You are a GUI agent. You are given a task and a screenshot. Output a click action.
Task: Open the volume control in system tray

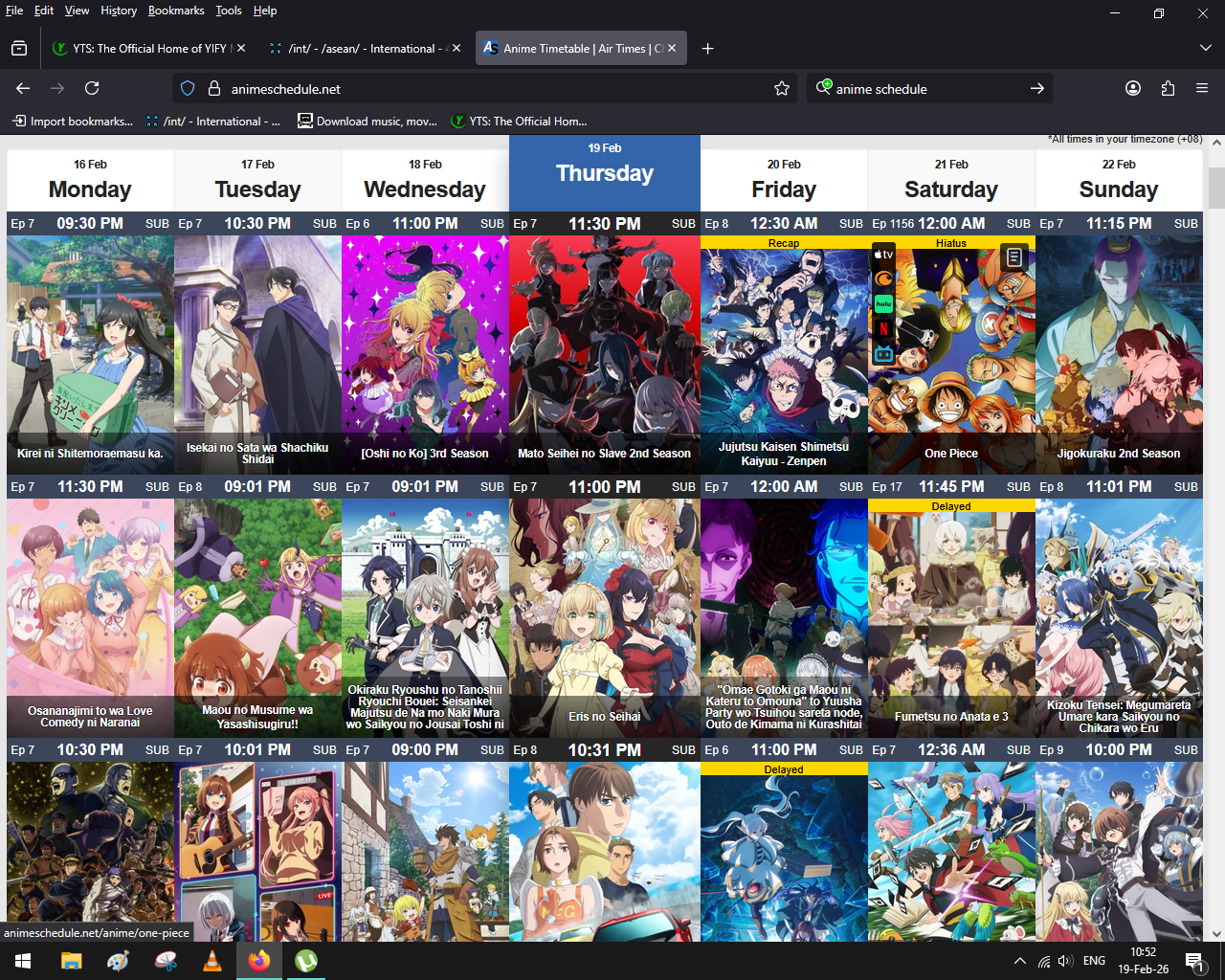1065,961
